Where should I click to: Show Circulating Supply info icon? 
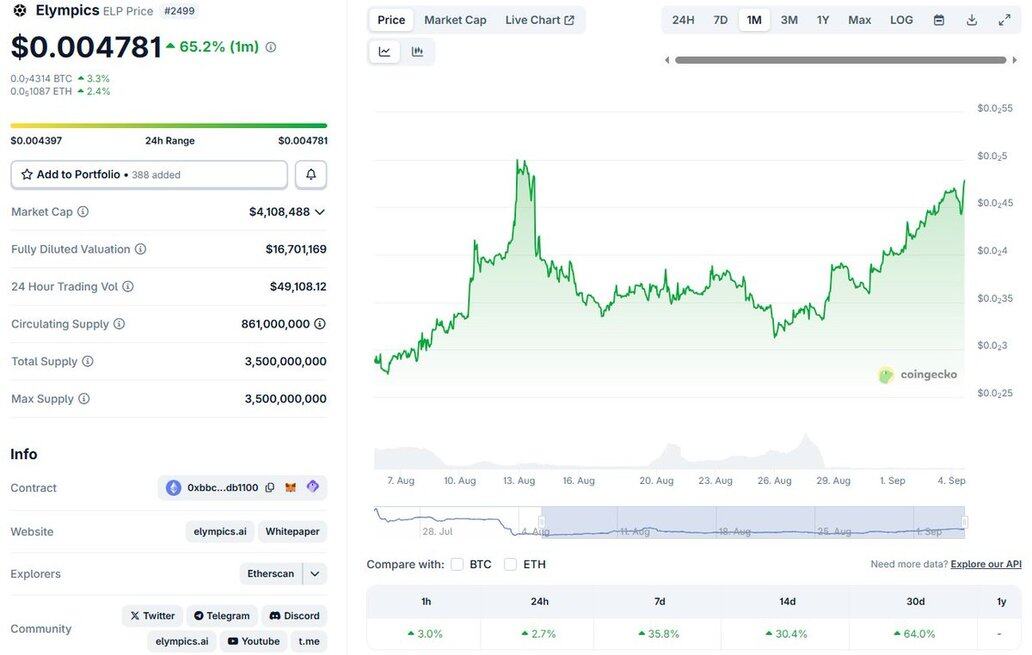[119, 324]
